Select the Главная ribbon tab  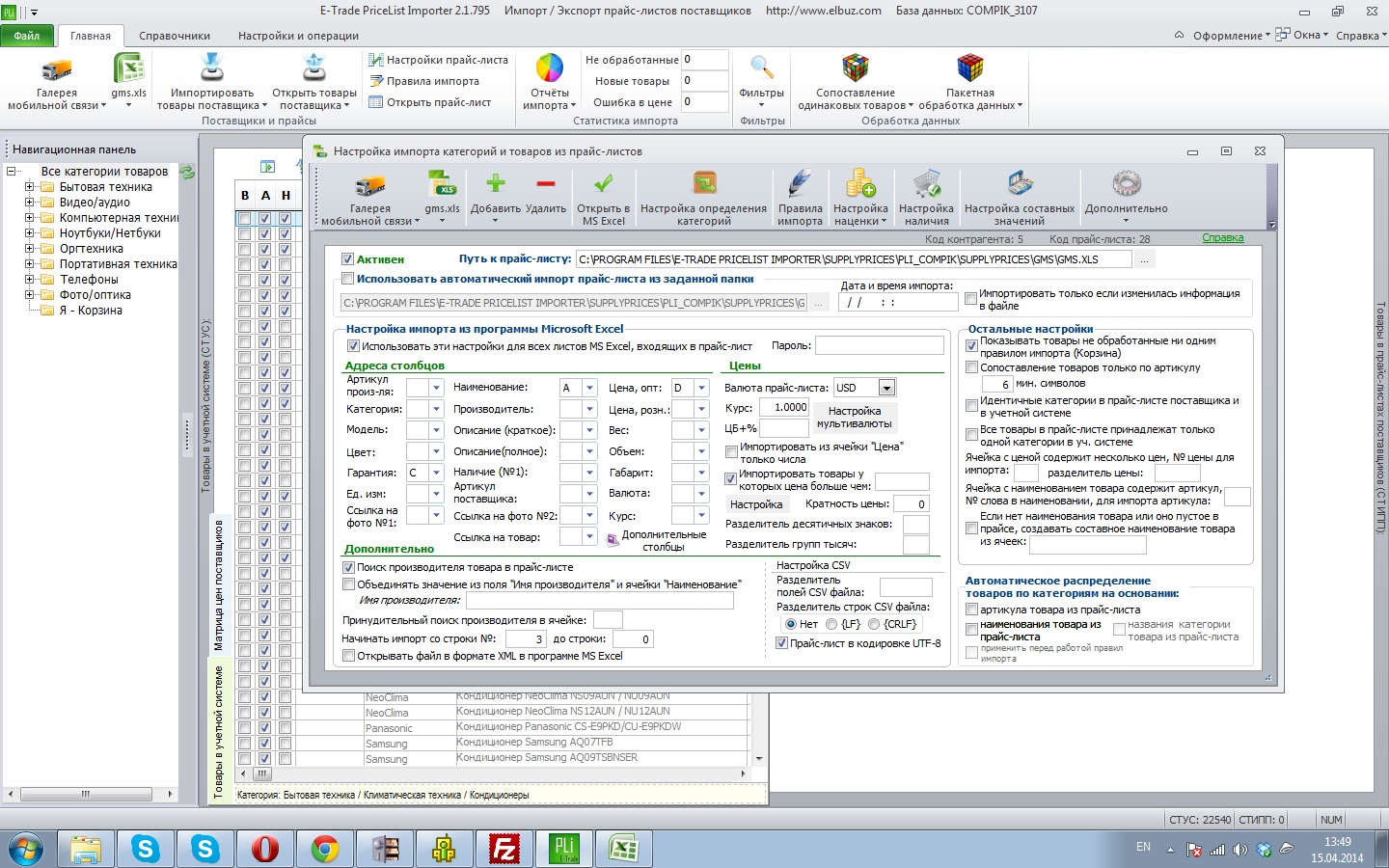(x=91, y=36)
